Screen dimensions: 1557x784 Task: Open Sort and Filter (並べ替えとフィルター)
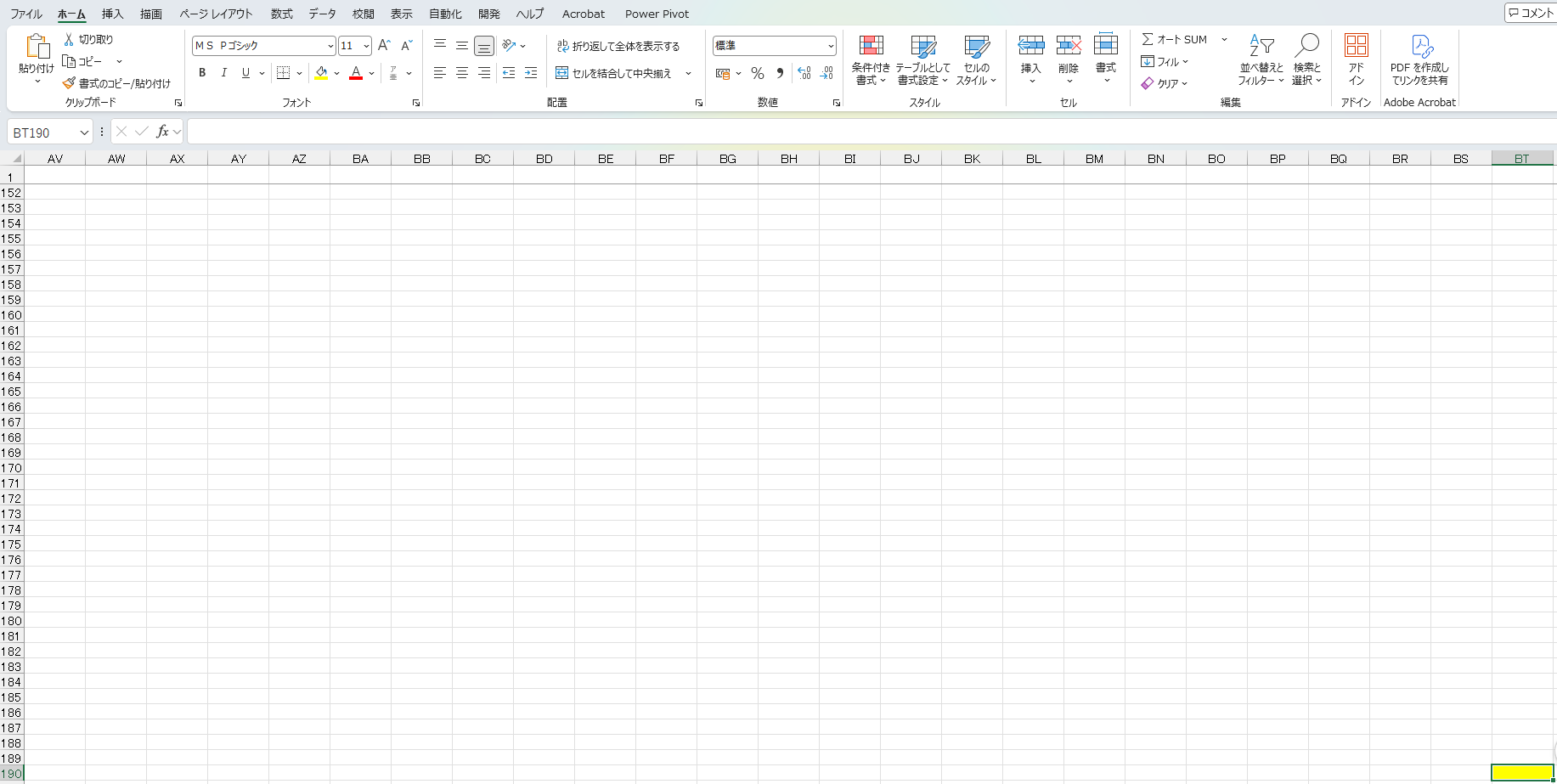[1261, 59]
